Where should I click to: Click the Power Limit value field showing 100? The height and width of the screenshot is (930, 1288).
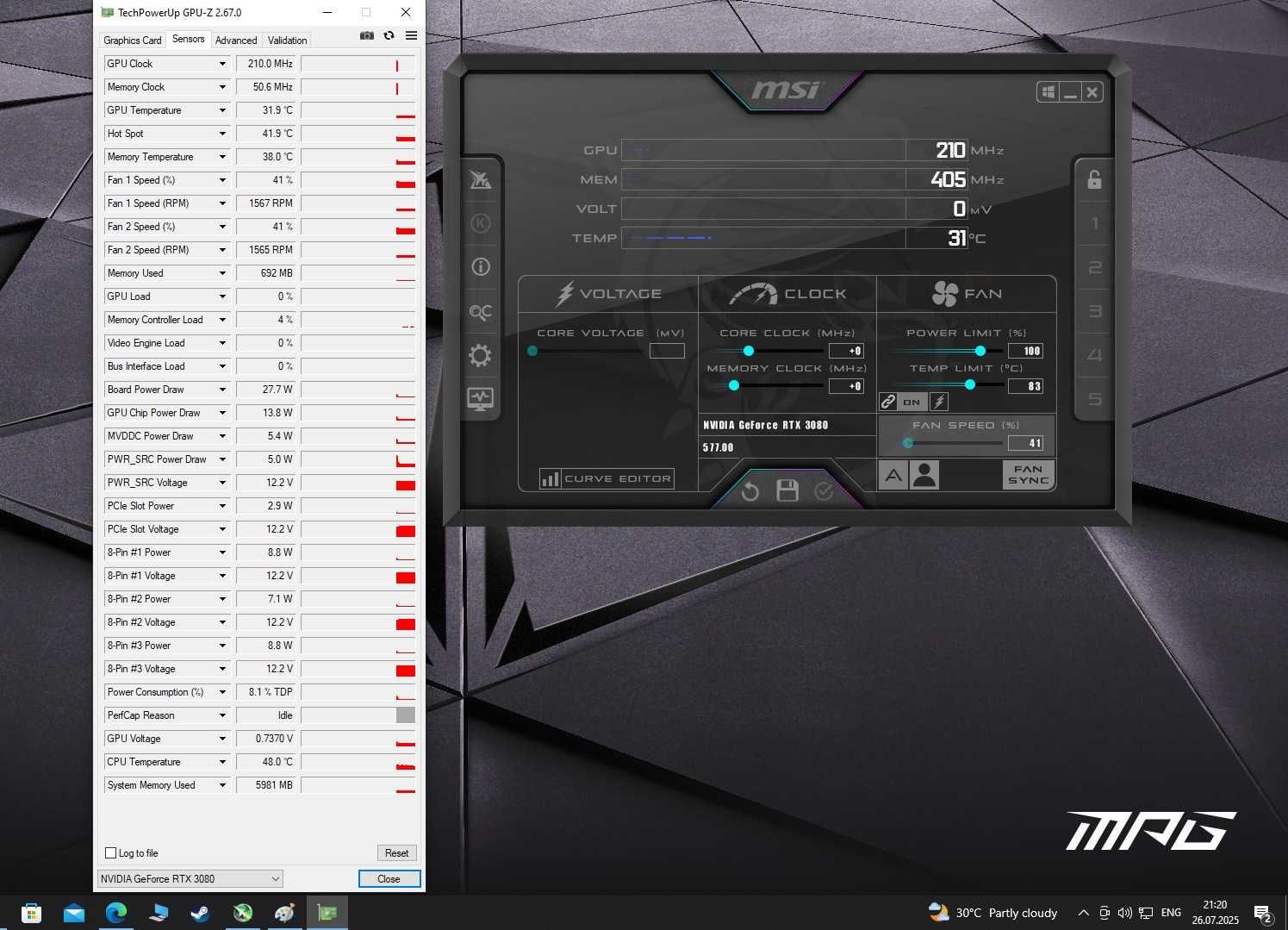1025,351
